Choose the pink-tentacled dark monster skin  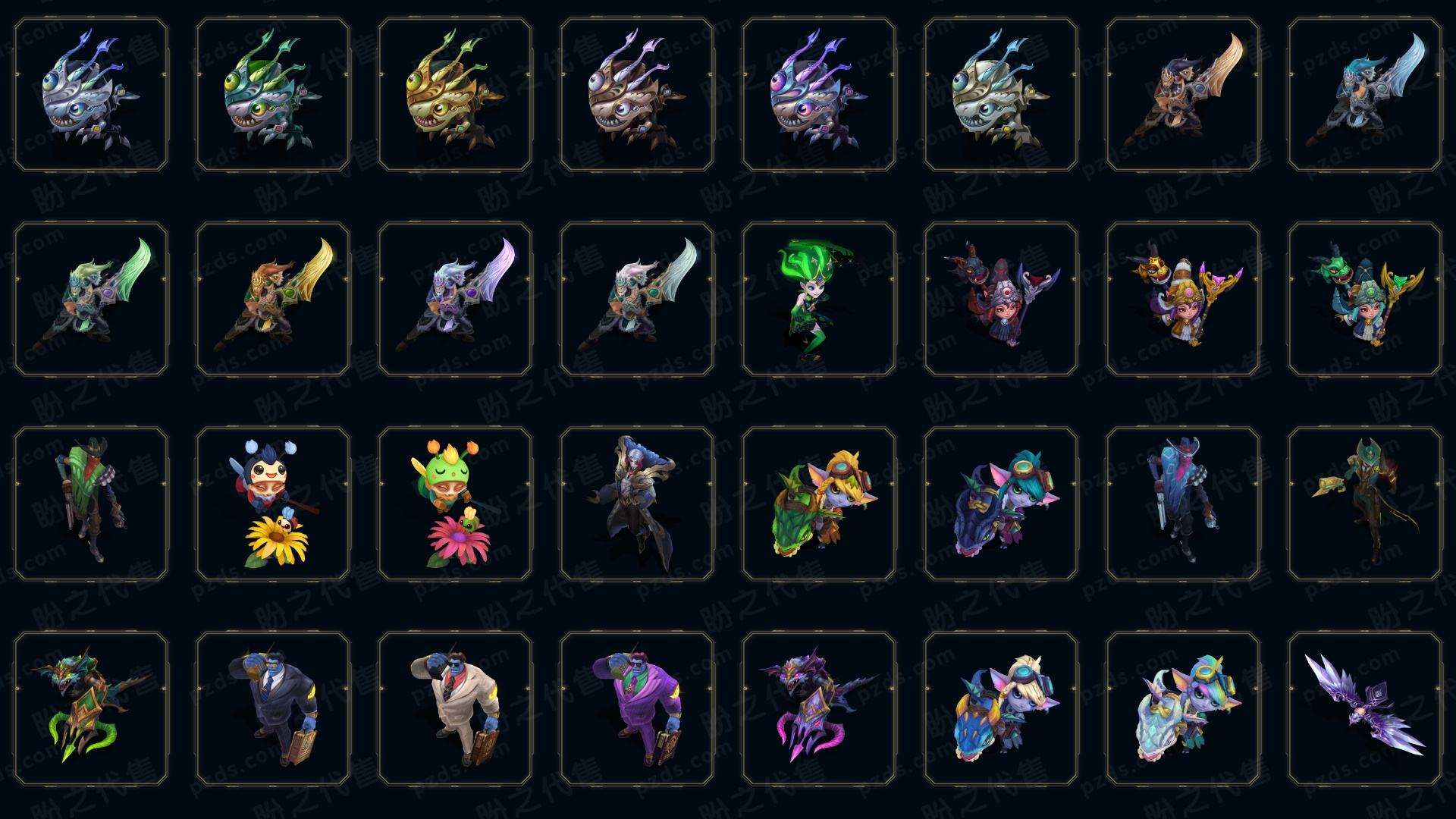[x=819, y=708]
